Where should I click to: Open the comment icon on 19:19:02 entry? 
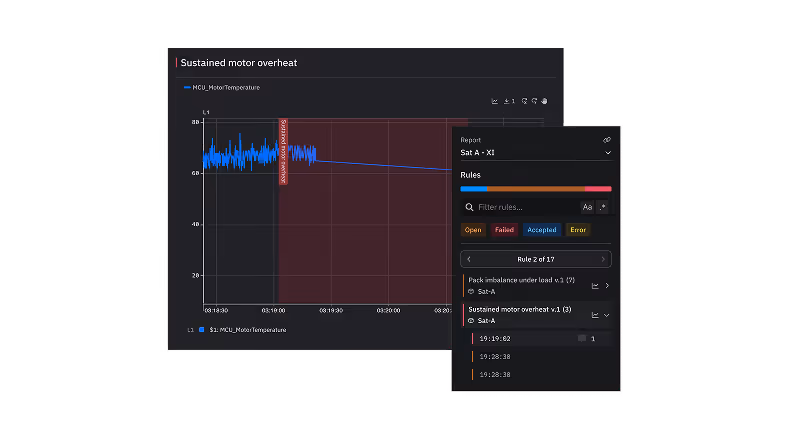click(582, 338)
